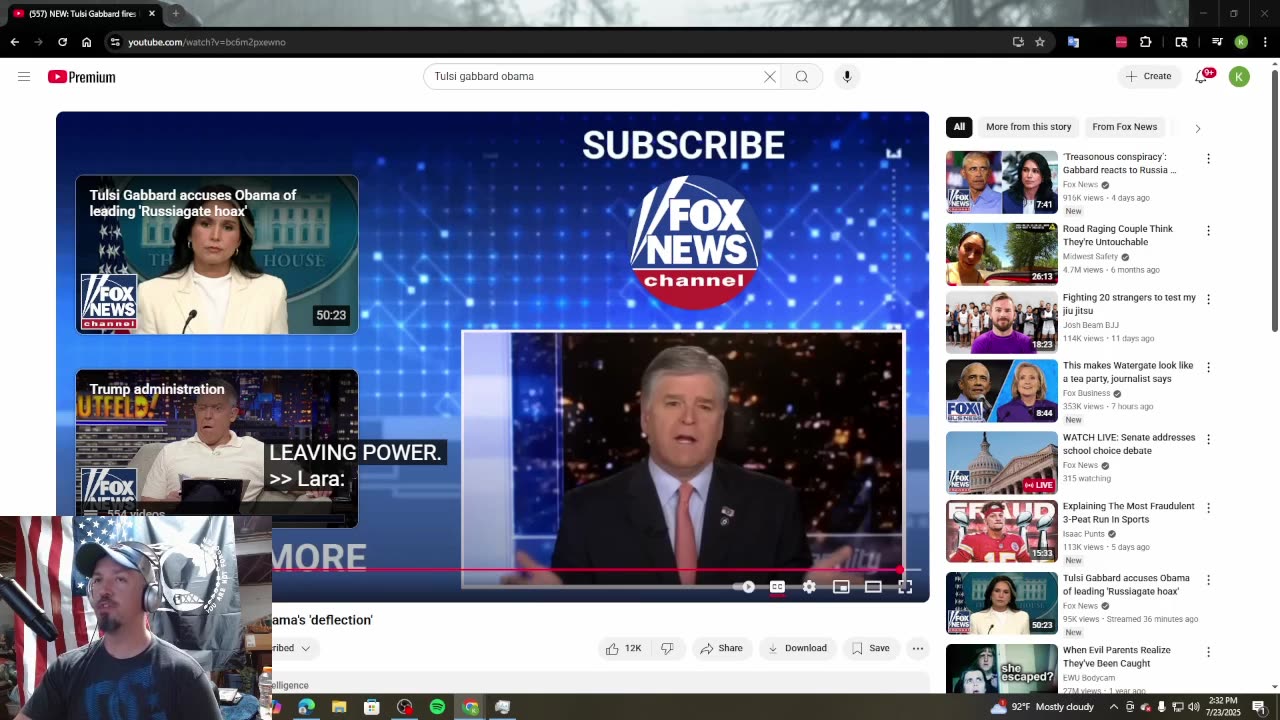
Task: Open options for 'Fighting 20 strangers' video
Action: pyautogui.click(x=1208, y=299)
